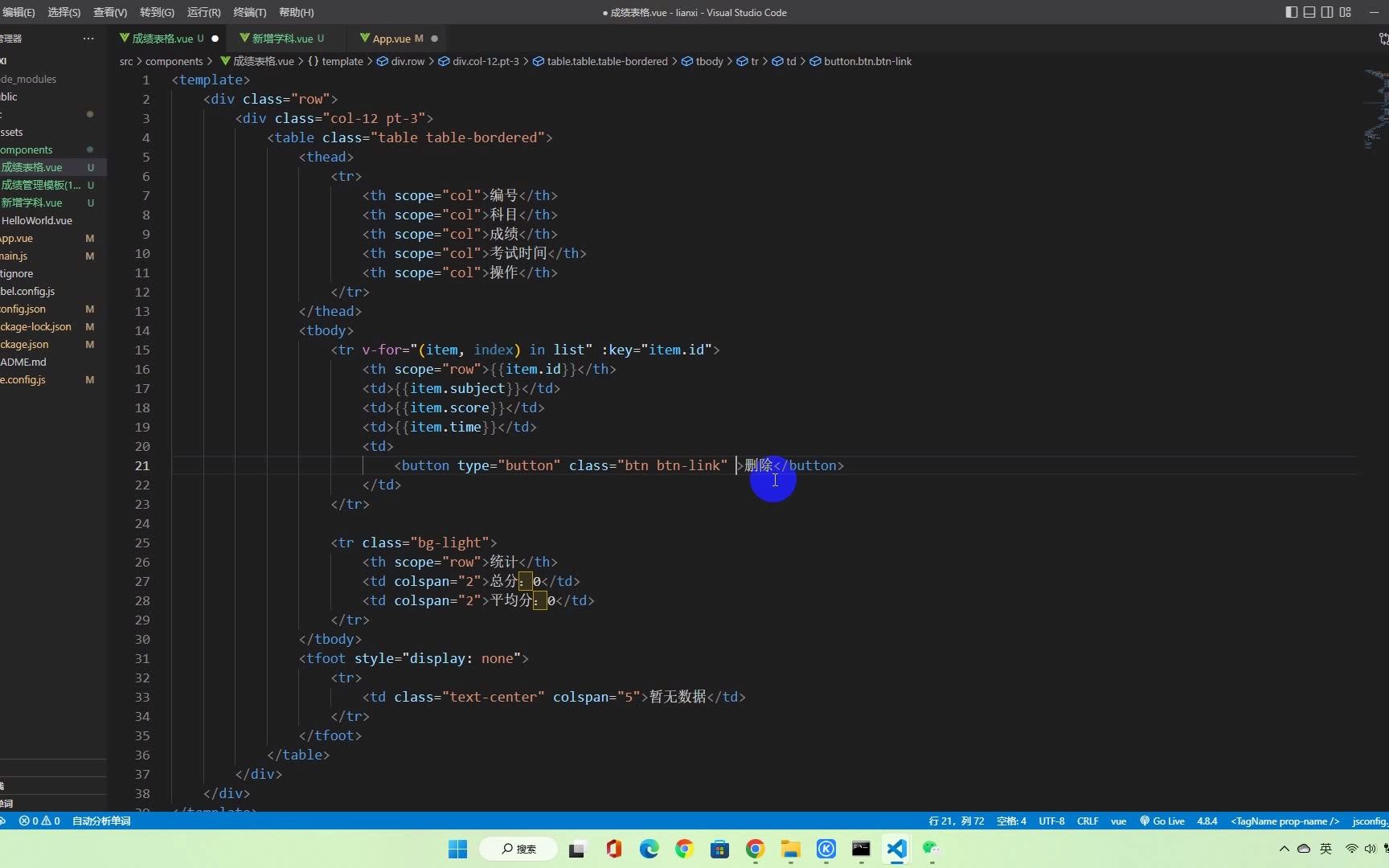1389x868 pixels.
Task: Open the 运行(R) menu
Action: (203, 12)
